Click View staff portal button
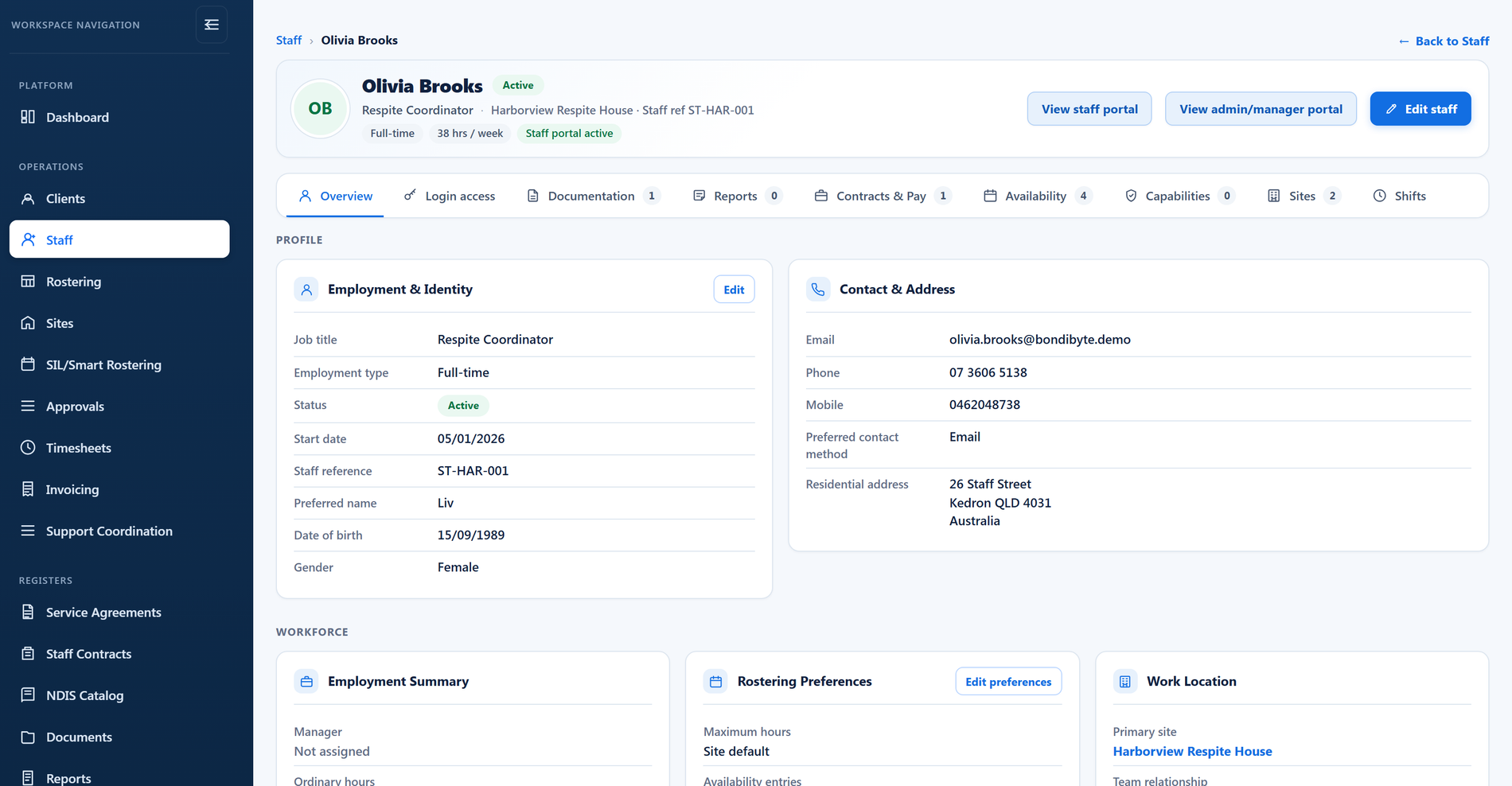The height and width of the screenshot is (786, 1512). pos(1089,109)
